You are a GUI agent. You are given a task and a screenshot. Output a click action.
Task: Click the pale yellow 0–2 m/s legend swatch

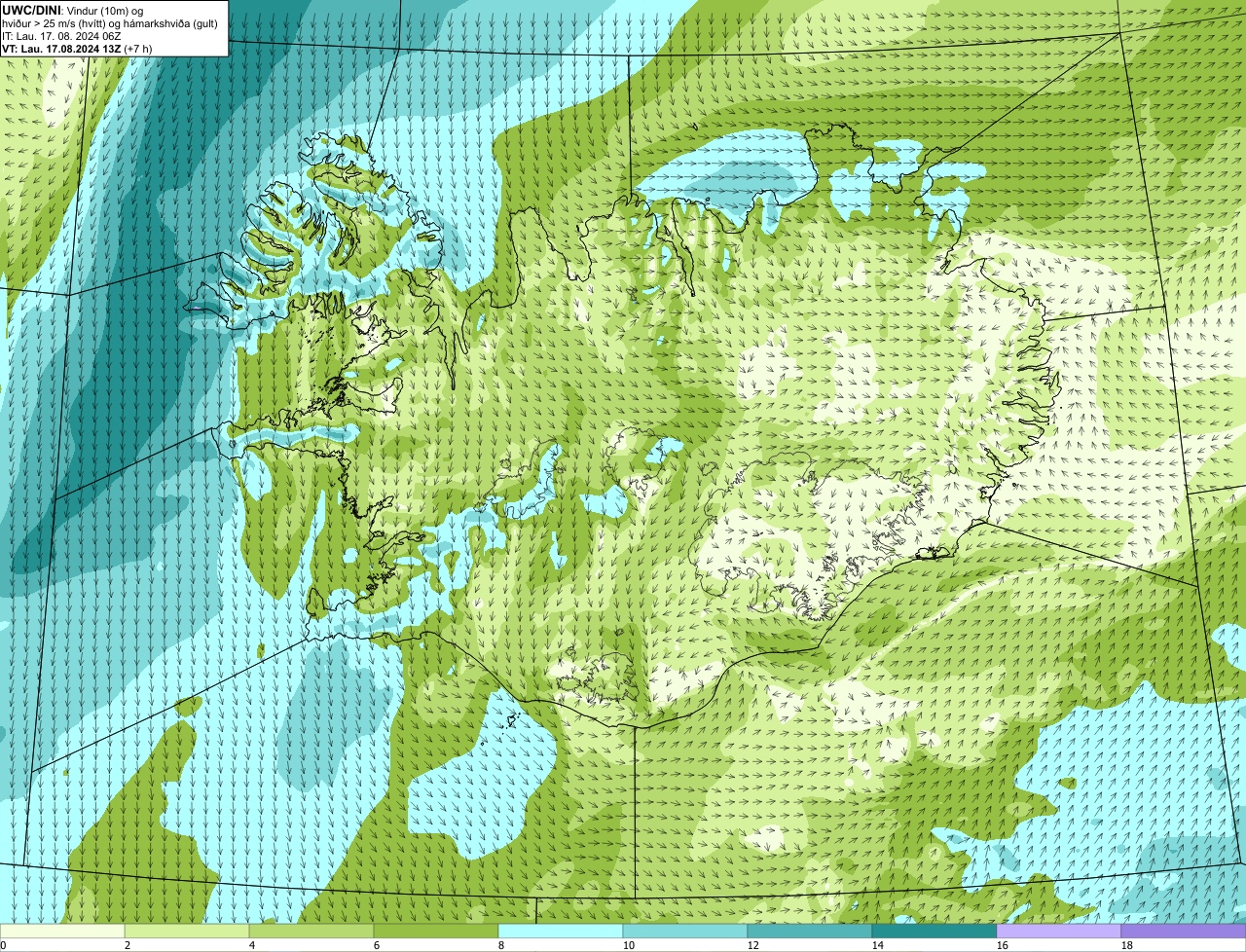point(62,932)
